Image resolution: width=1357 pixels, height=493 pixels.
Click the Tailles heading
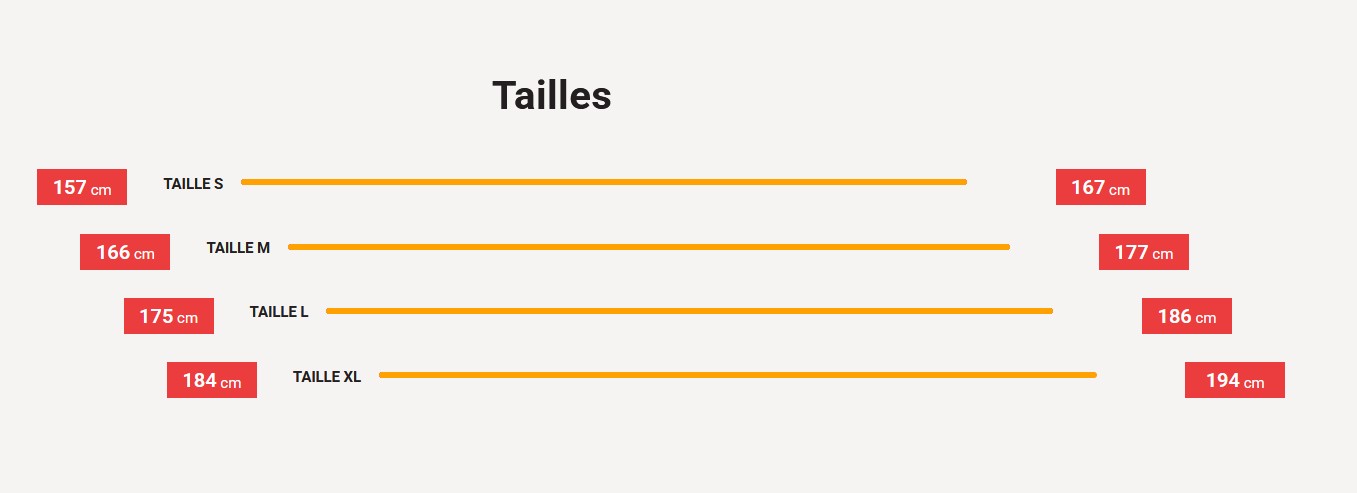pyautogui.click(x=551, y=96)
